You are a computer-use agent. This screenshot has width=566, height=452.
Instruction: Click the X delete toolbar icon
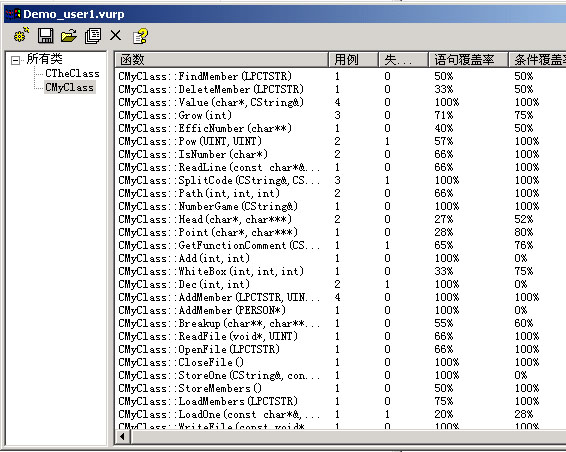pos(116,35)
